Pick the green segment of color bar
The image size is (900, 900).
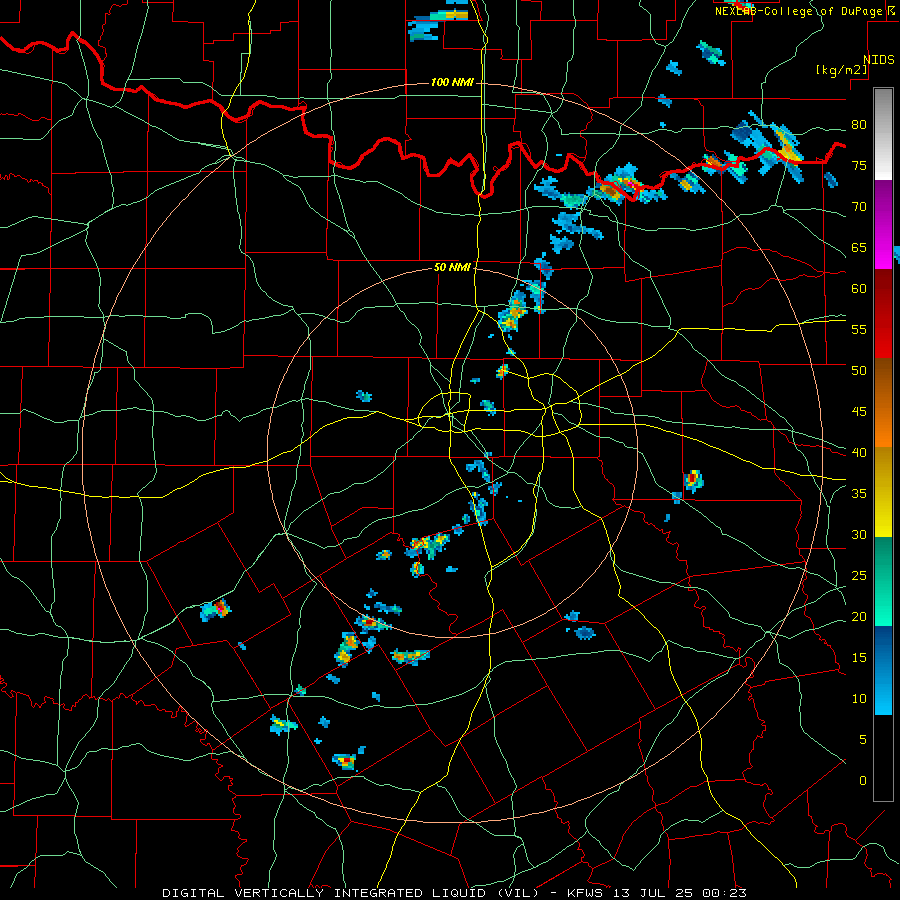tap(883, 581)
